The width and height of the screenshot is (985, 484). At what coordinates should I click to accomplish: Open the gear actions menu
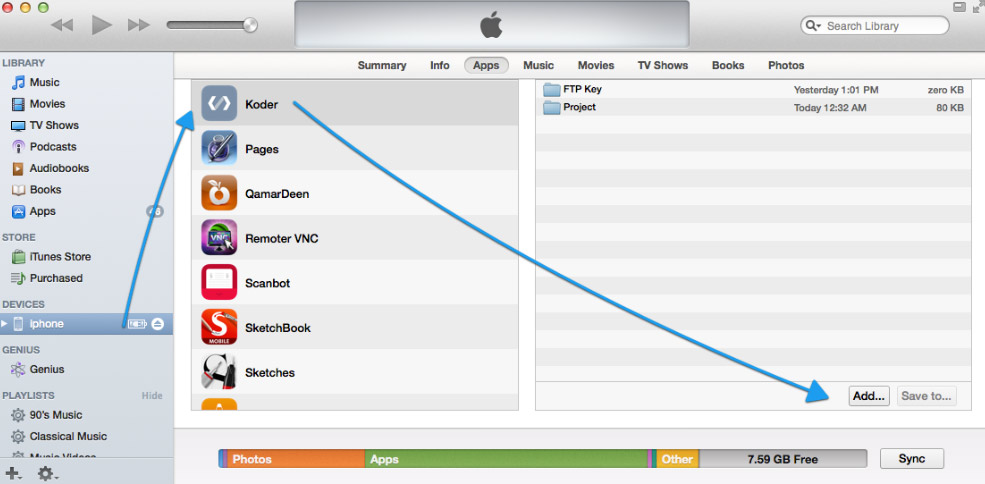[48, 473]
